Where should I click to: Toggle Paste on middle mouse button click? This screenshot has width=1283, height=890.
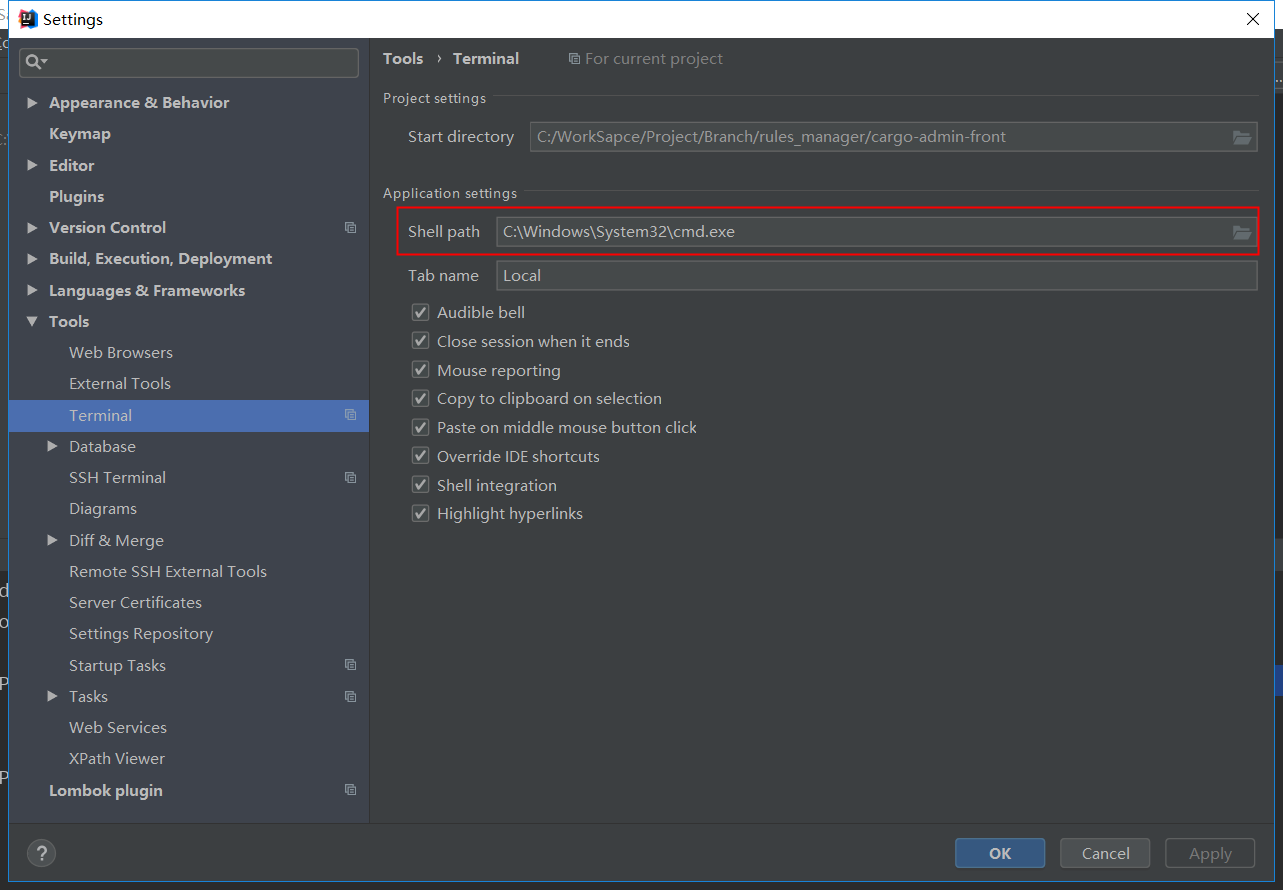pos(420,427)
